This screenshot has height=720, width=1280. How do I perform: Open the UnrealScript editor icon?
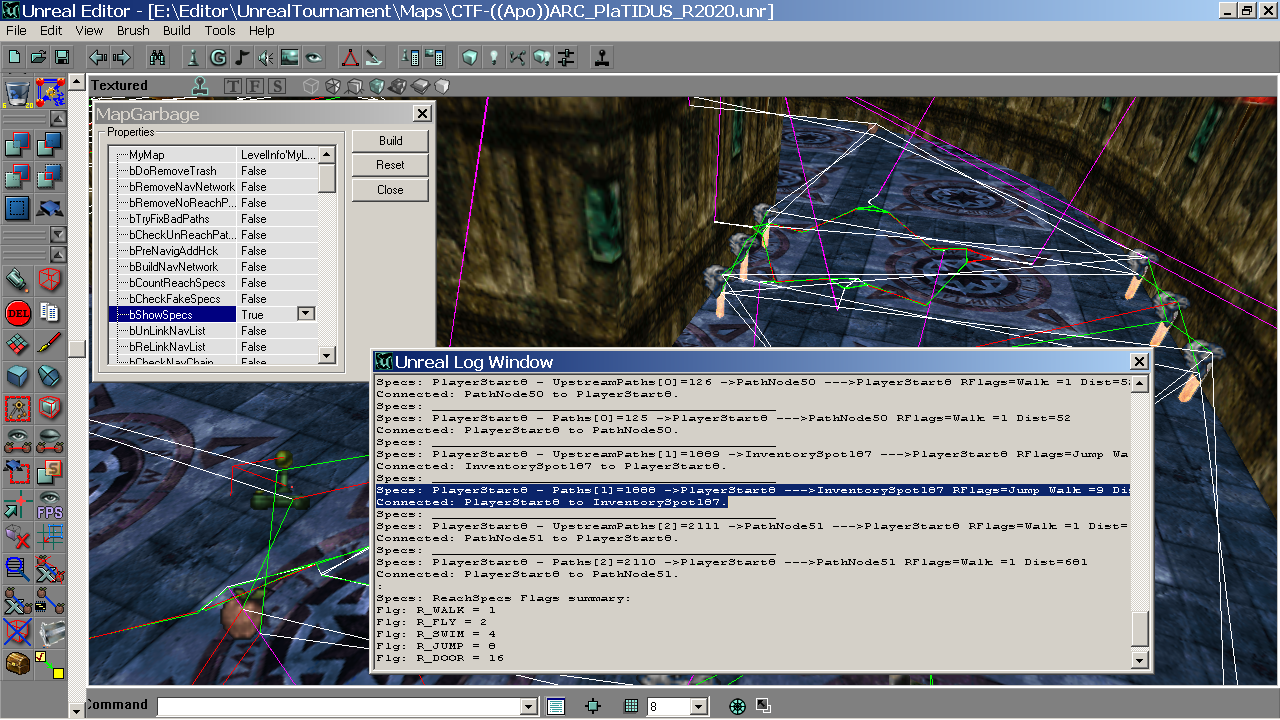tap(374, 57)
